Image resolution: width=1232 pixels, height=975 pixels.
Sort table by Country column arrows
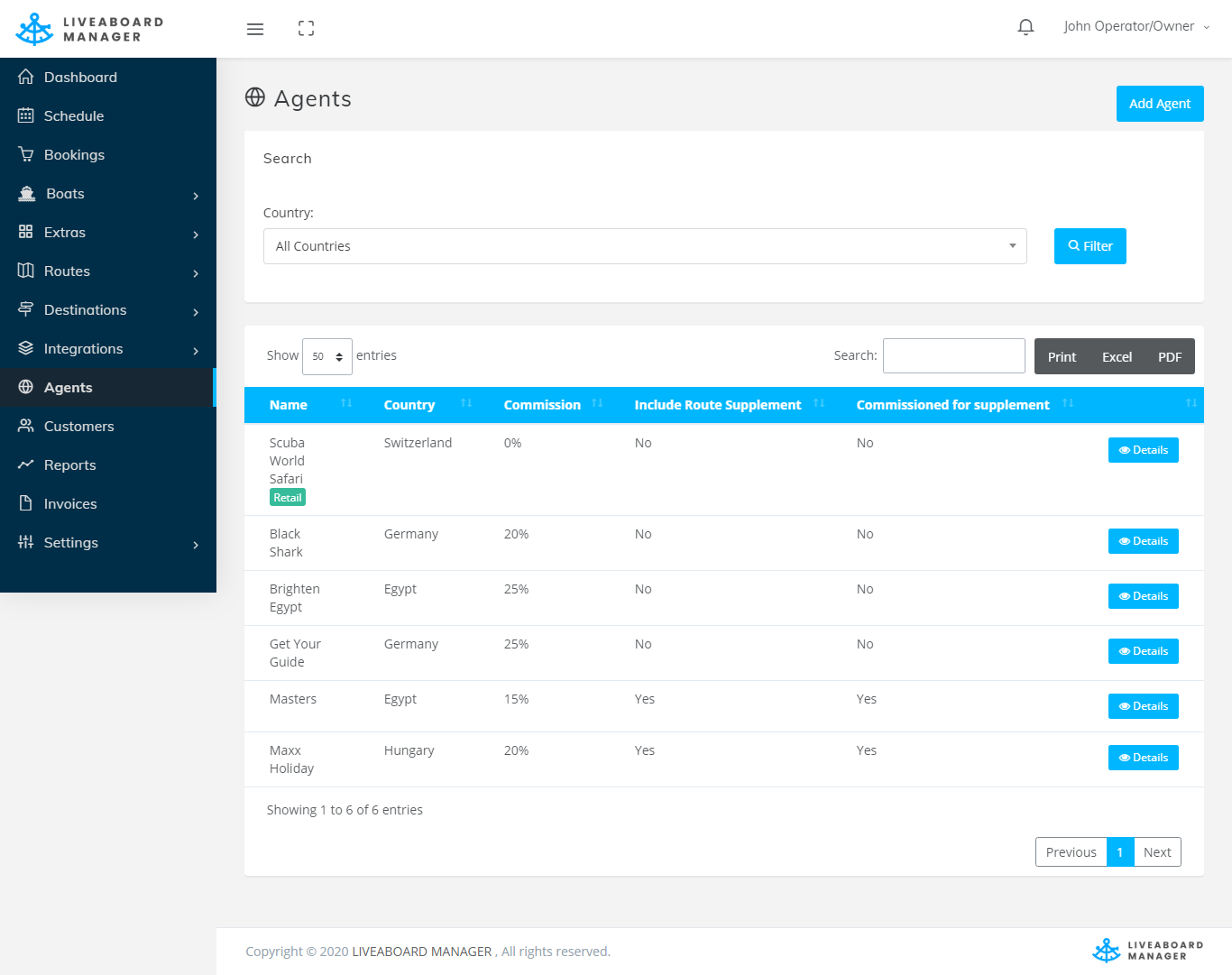point(466,404)
